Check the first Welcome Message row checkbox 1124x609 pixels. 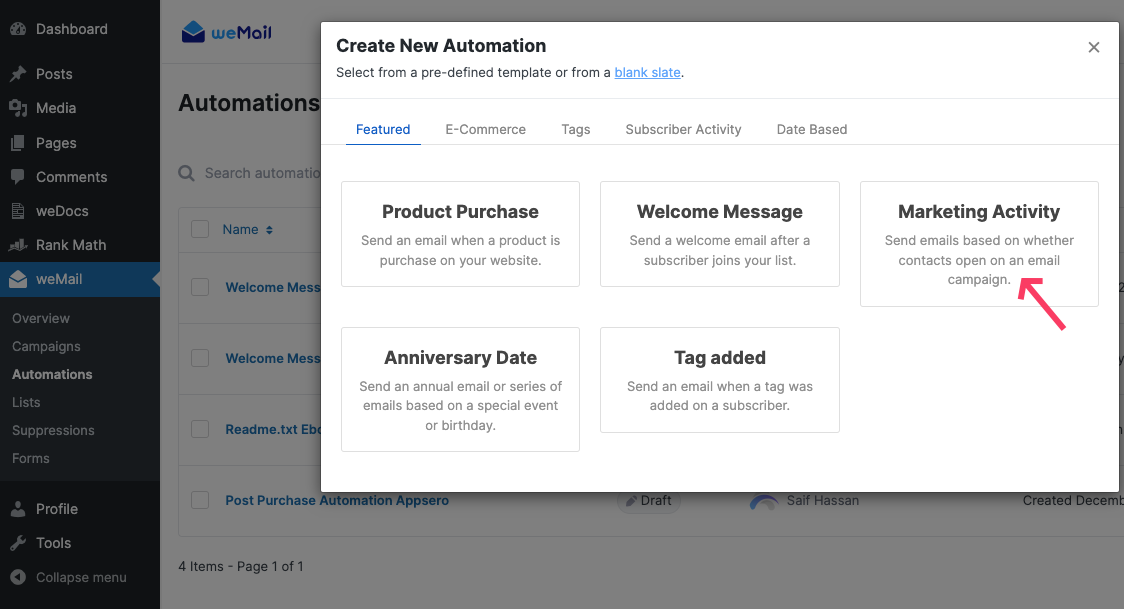pos(200,287)
